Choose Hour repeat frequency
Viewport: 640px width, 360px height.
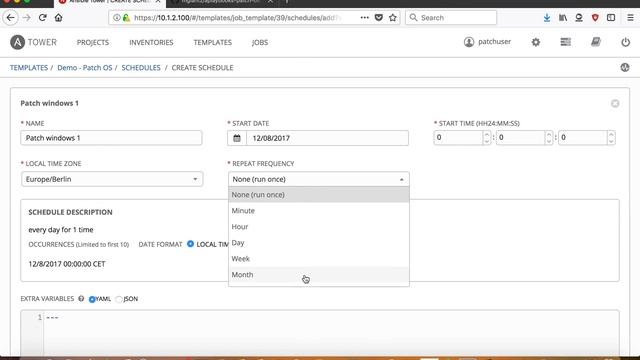click(x=319, y=227)
